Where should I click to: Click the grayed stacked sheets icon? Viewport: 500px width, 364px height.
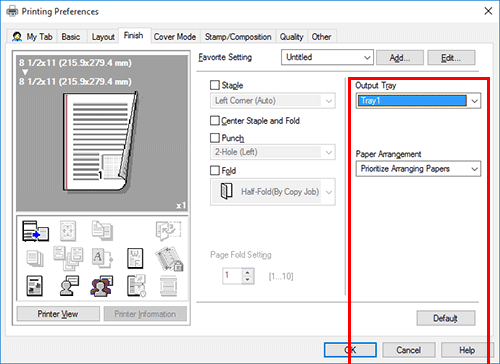pos(35,258)
